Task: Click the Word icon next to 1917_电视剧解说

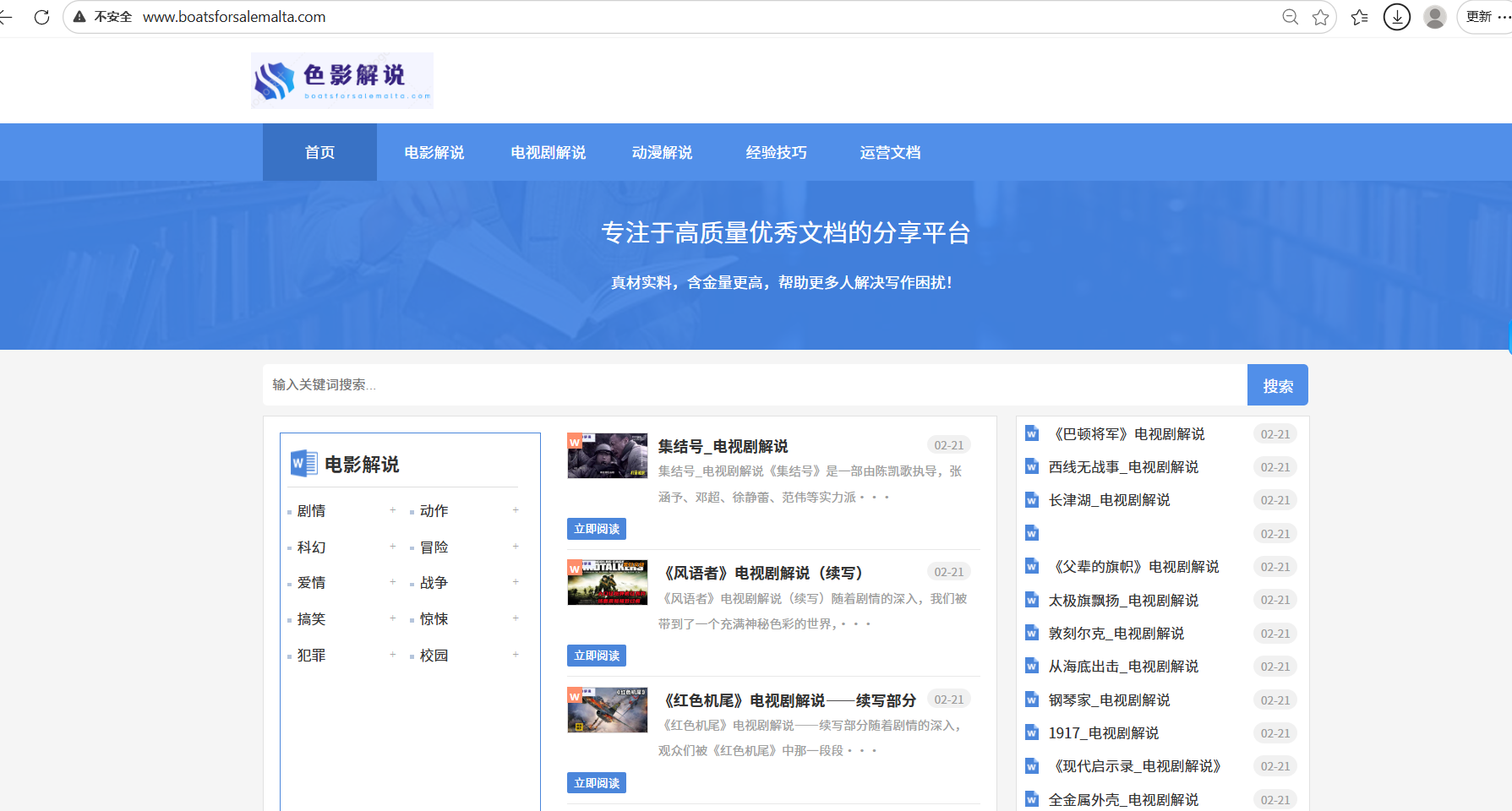Action: (1031, 732)
